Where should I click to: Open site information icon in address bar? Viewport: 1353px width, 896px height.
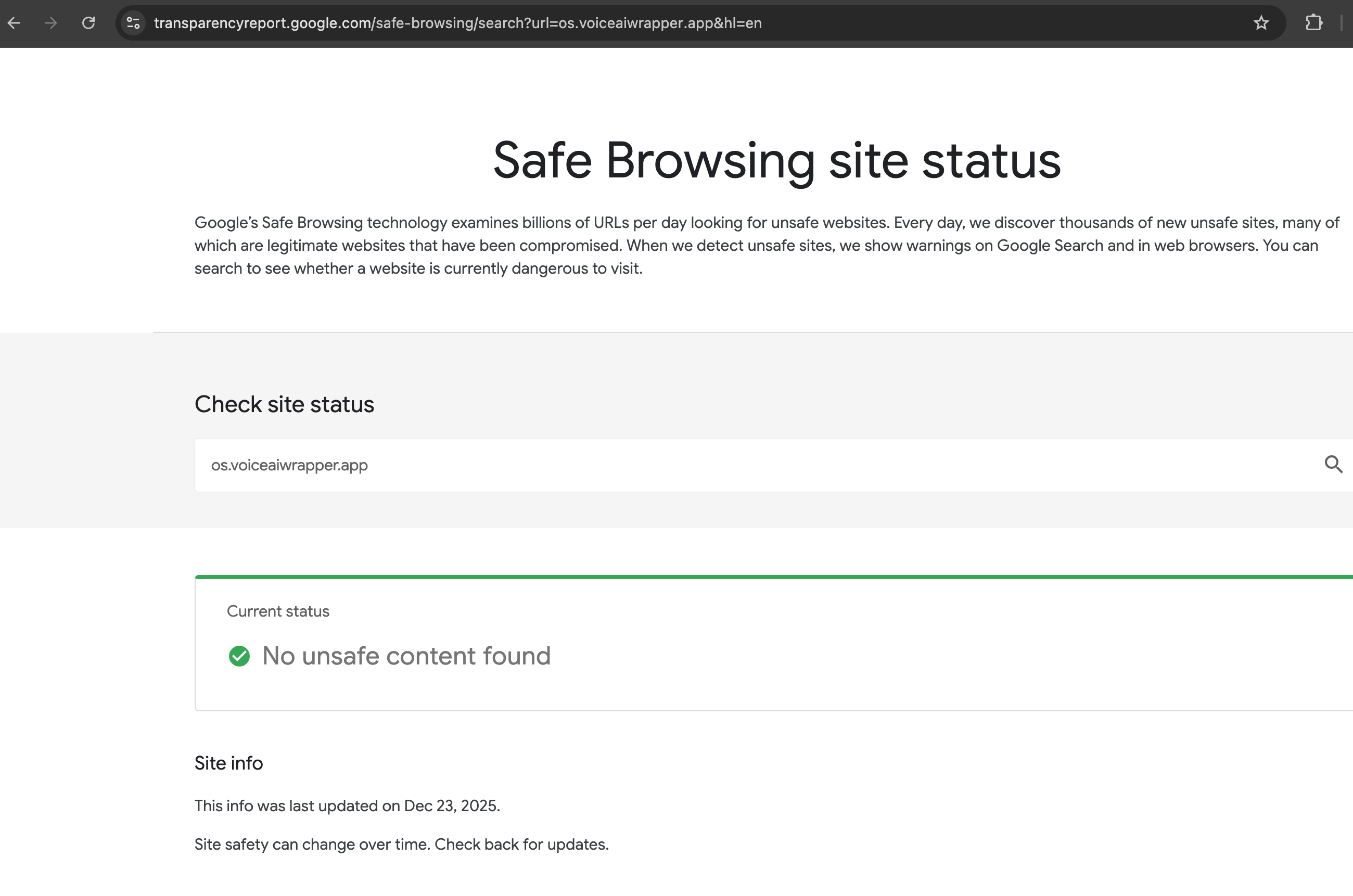[134, 23]
